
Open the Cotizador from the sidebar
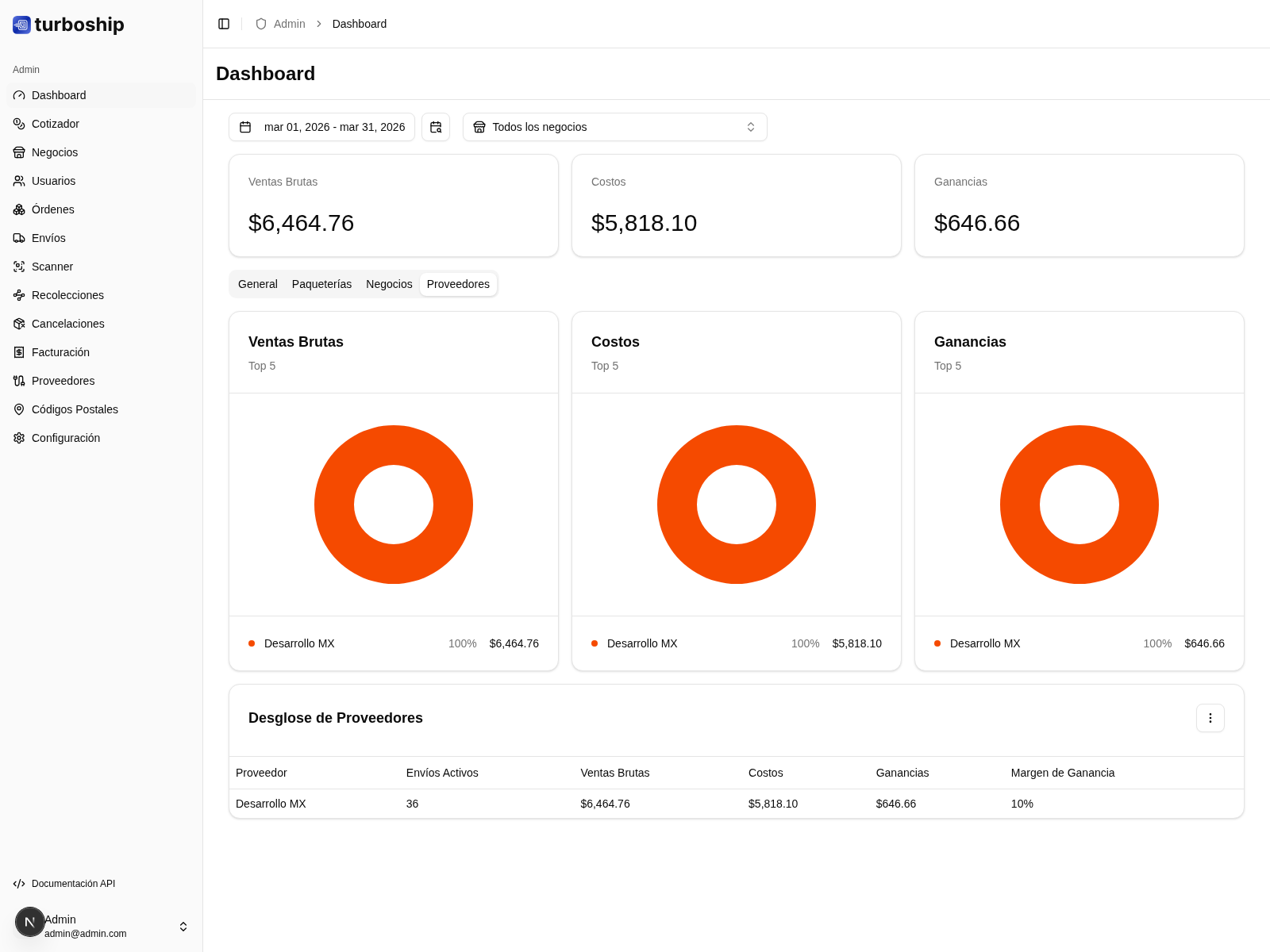point(55,124)
